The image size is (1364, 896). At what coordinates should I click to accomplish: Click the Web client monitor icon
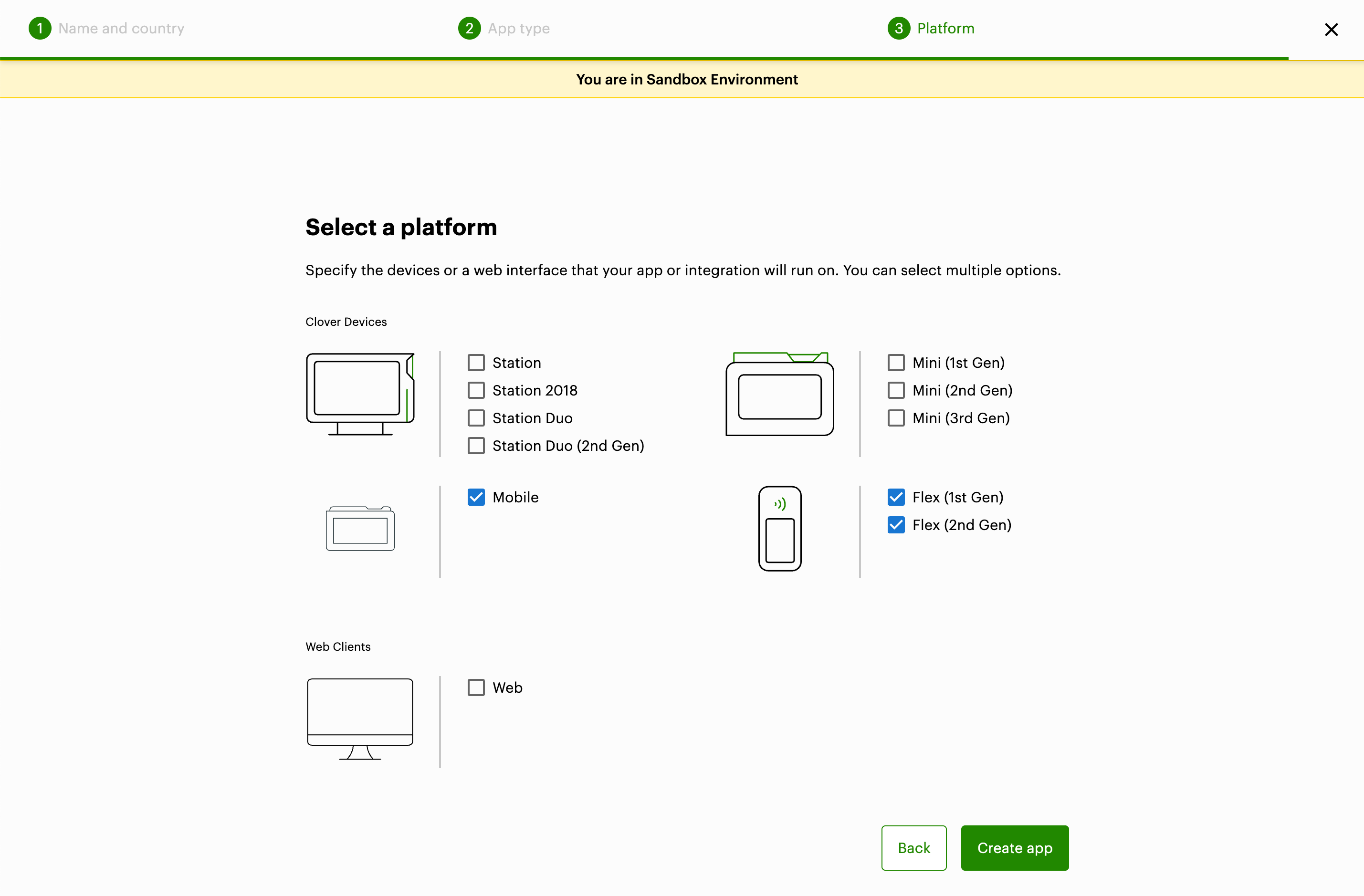(x=360, y=719)
